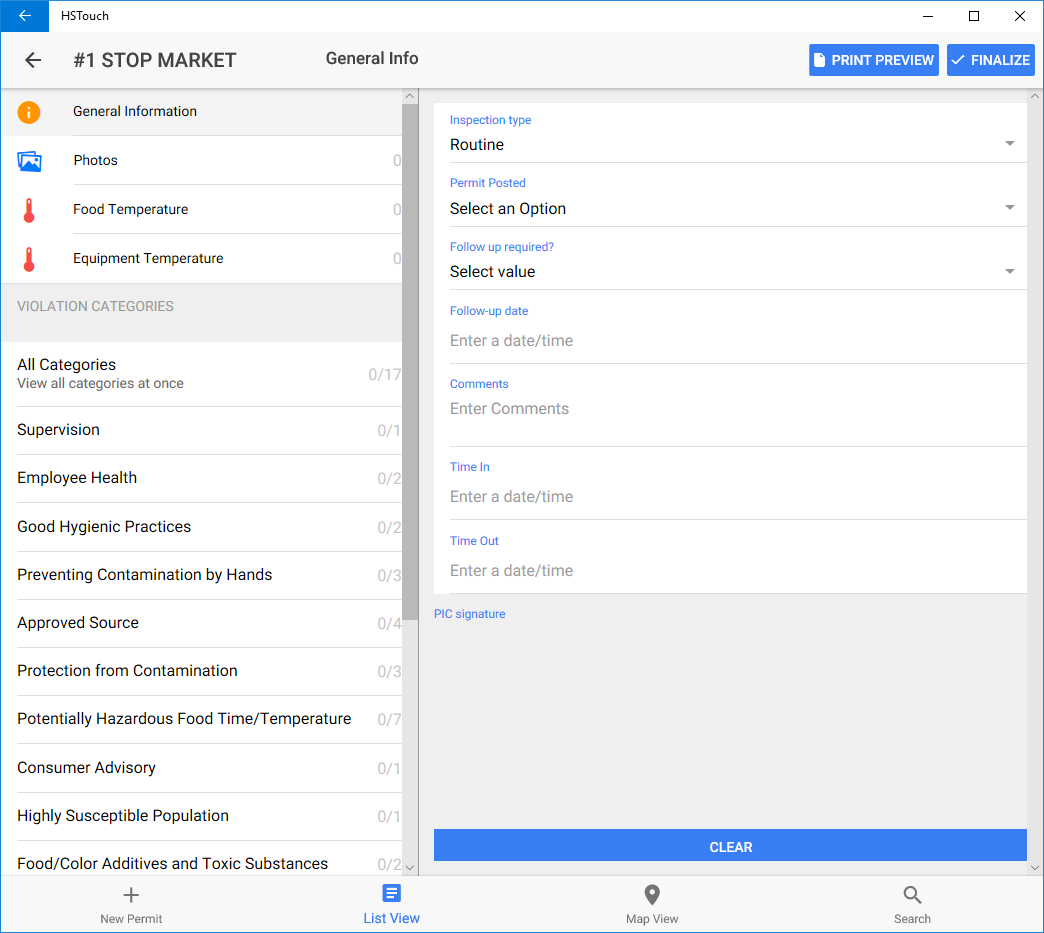Viewport: 1044px width, 933px height.
Task: Select the Supervision category
Action: point(202,430)
